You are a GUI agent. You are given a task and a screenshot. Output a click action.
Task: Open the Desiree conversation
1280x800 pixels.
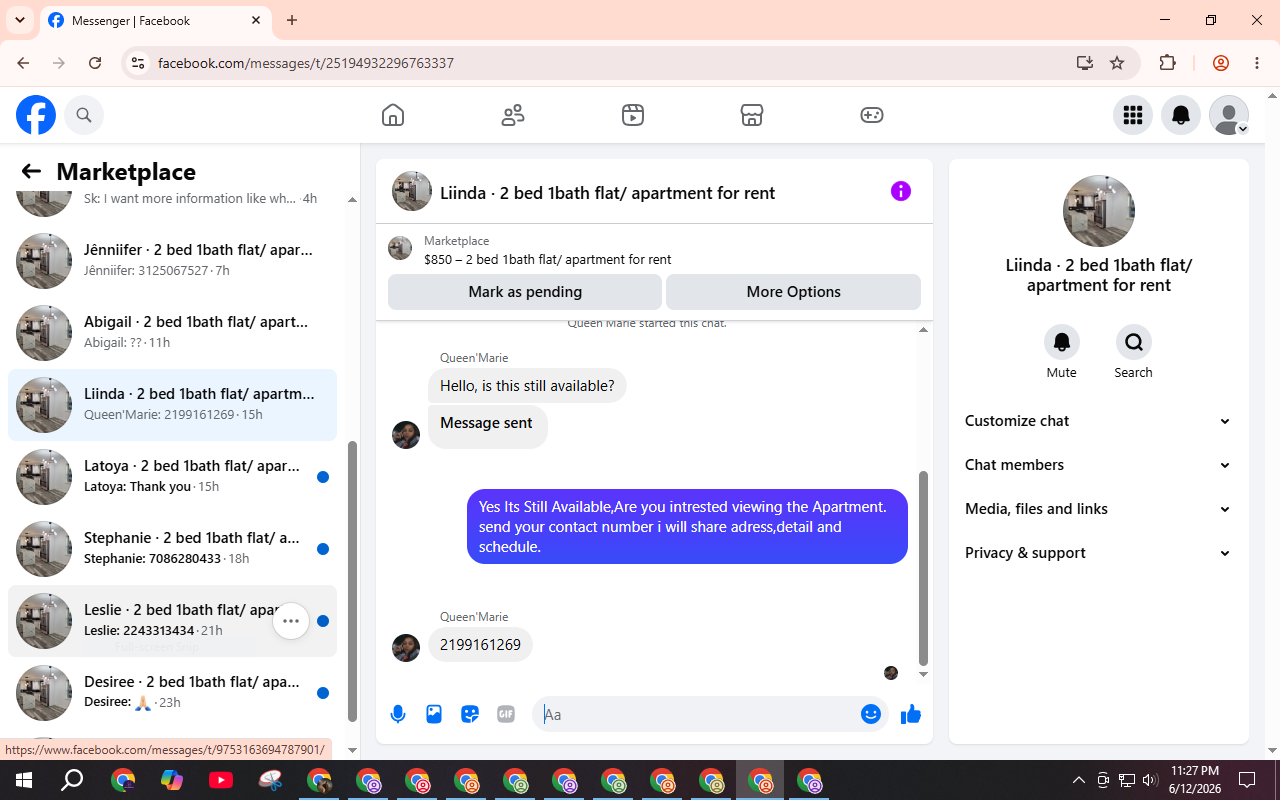click(x=172, y=693)
